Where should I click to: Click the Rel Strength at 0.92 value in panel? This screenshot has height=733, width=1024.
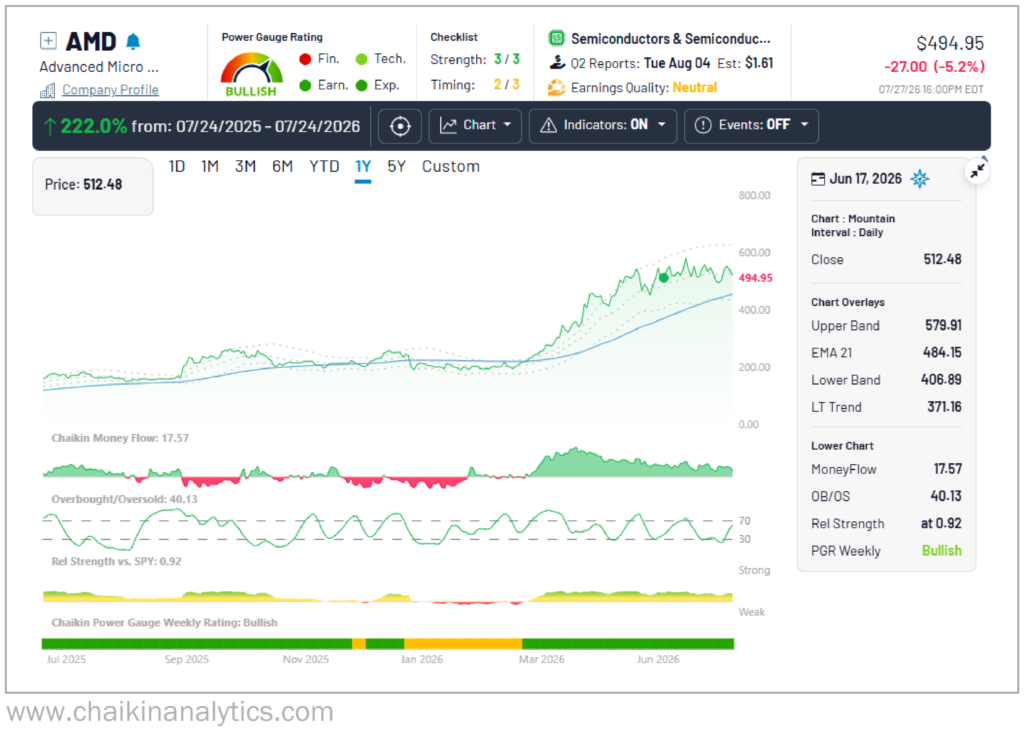[941, 523]
